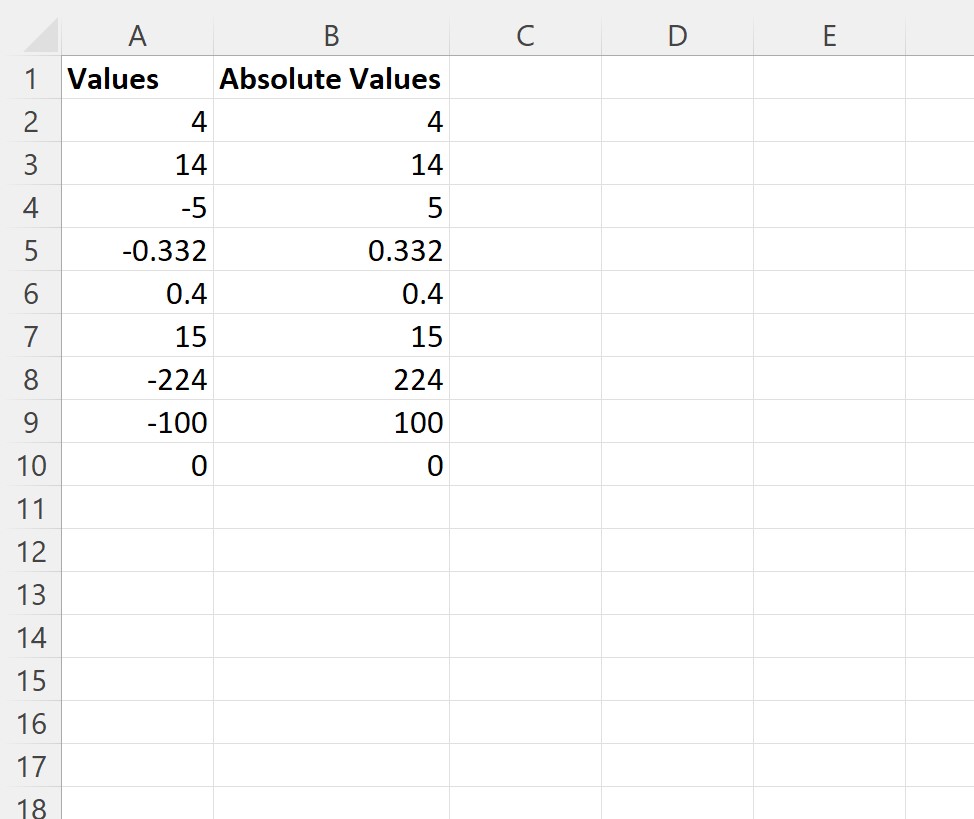This screenshot has width=974, height=819.
Task: Click the cell containing 'Values'
Action: 137,78
